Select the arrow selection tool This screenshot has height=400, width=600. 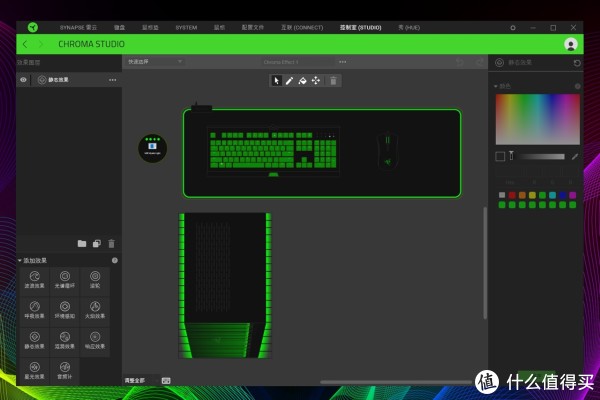click(x=276, y=80)
